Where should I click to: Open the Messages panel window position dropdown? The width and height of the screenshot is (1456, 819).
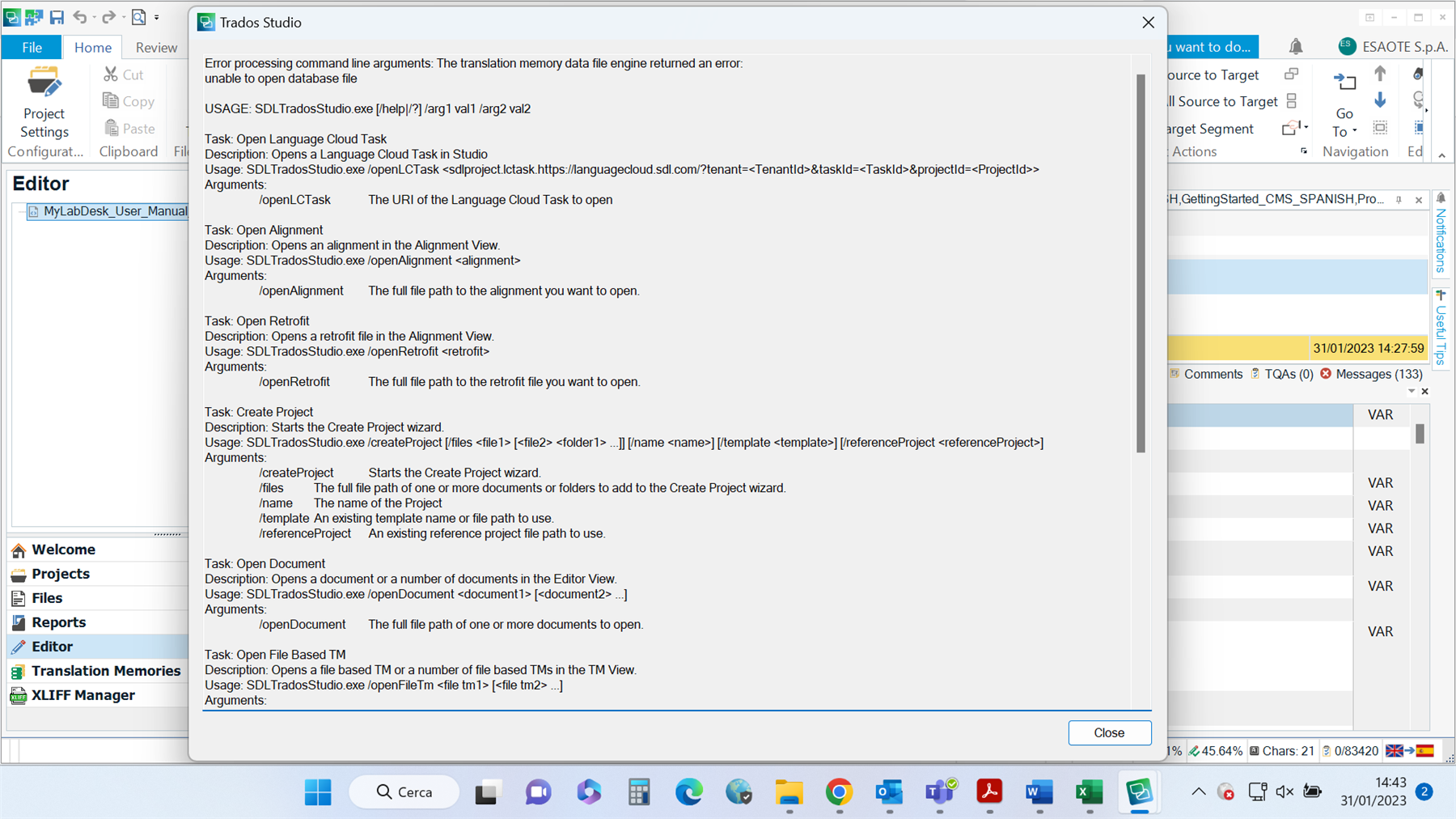click(x=1412, y=392)
